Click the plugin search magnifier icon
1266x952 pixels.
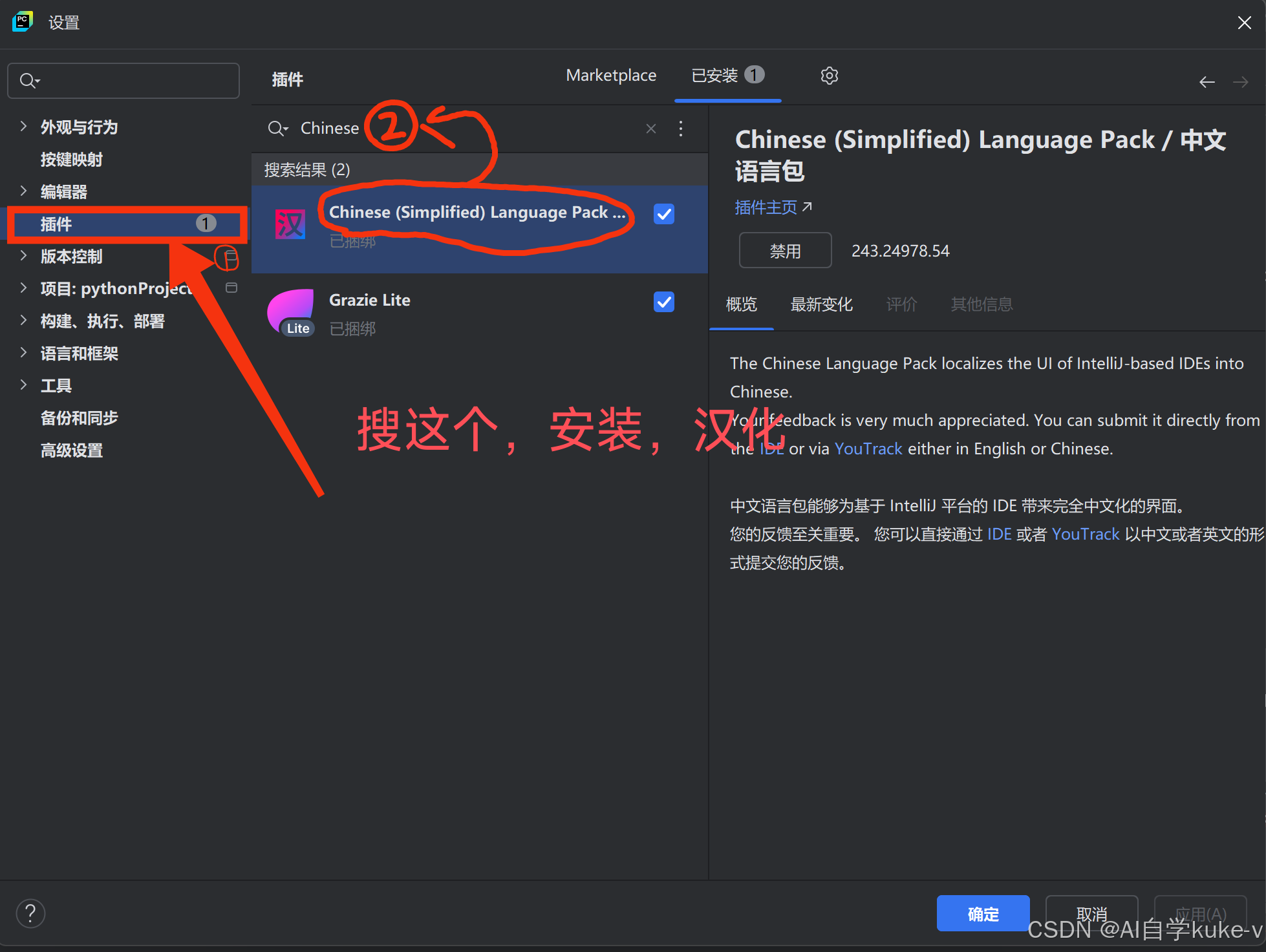tap(277, 129)
